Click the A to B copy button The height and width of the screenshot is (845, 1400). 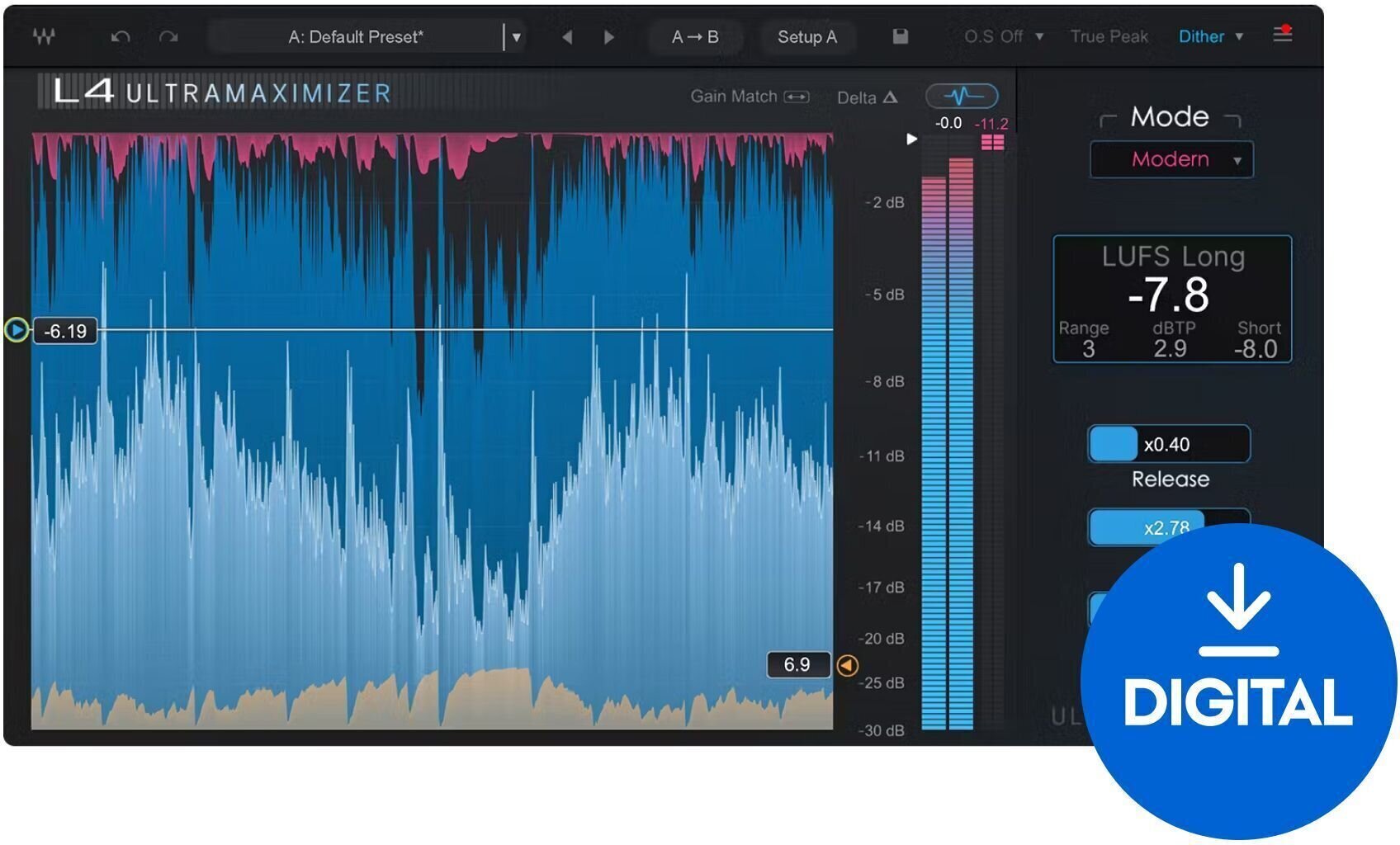(x=696, y=37)
